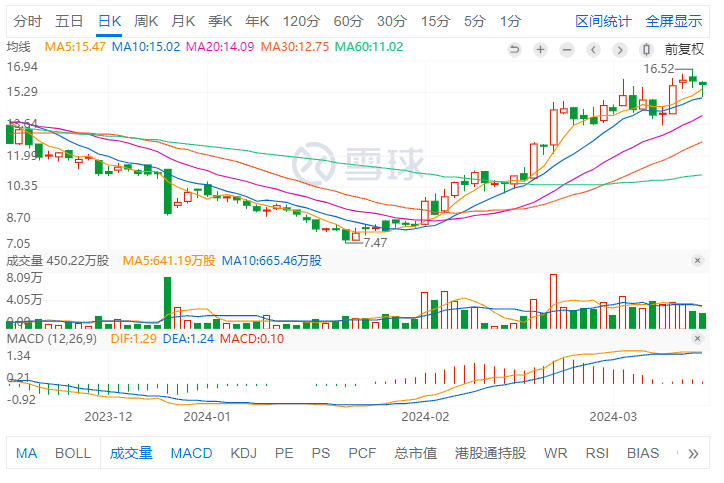Click the candlestick style icon
Image resolution: width=724 pixels, height=483 pixels.
pyautogui.click(x=645, y=48)
